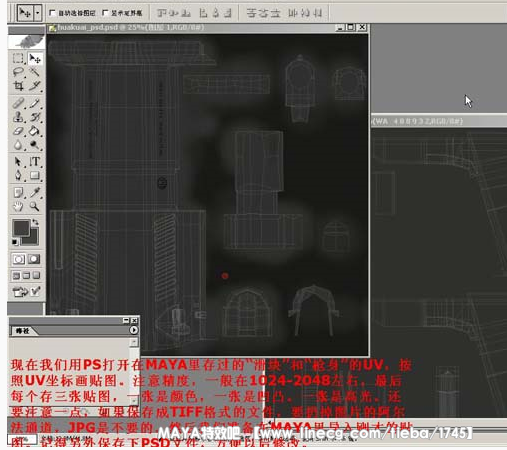Enable the auto select layer checkbox

pyautogui.click(x=52, y=13)
